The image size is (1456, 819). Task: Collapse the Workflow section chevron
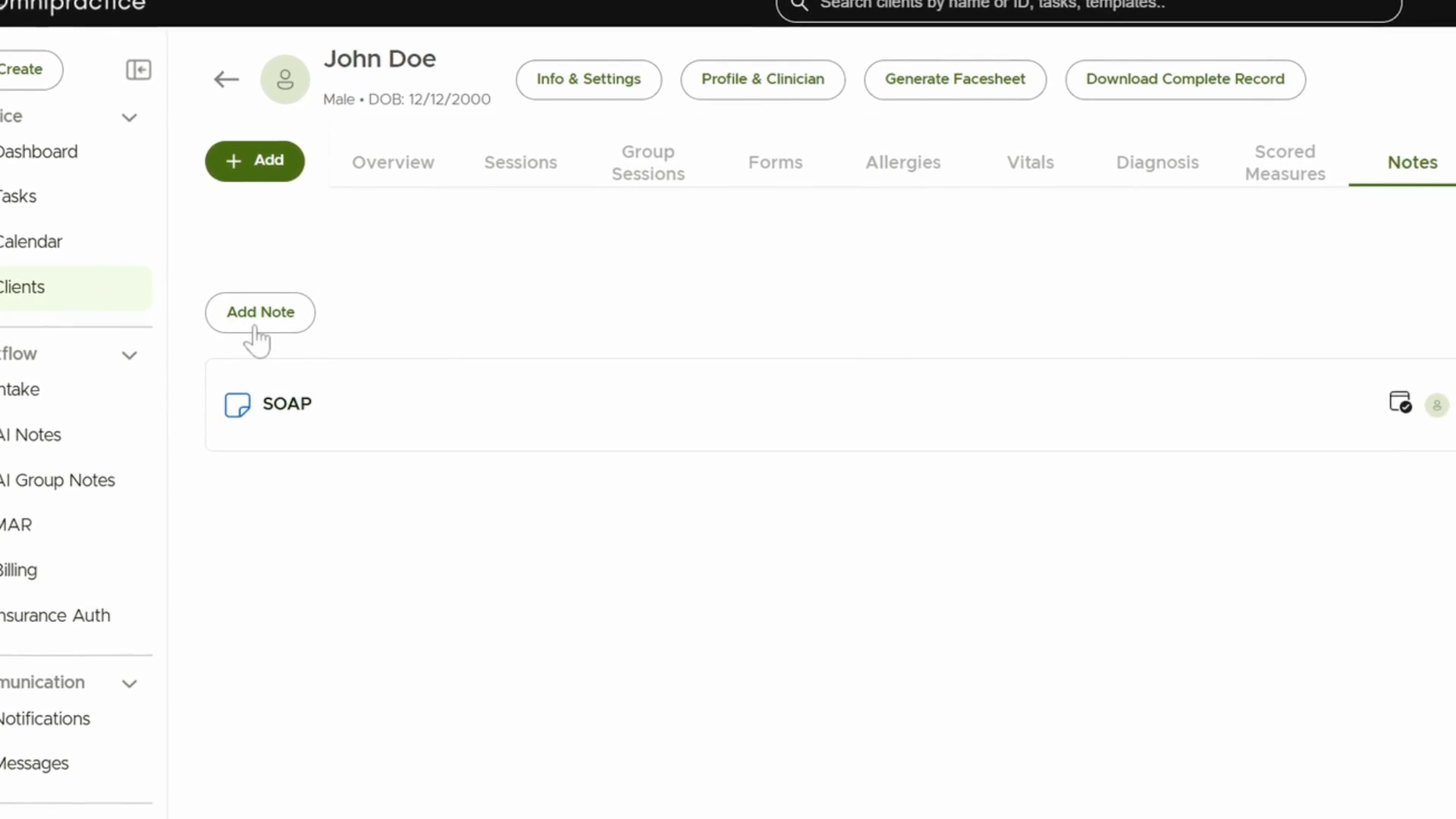coord(130,355)
